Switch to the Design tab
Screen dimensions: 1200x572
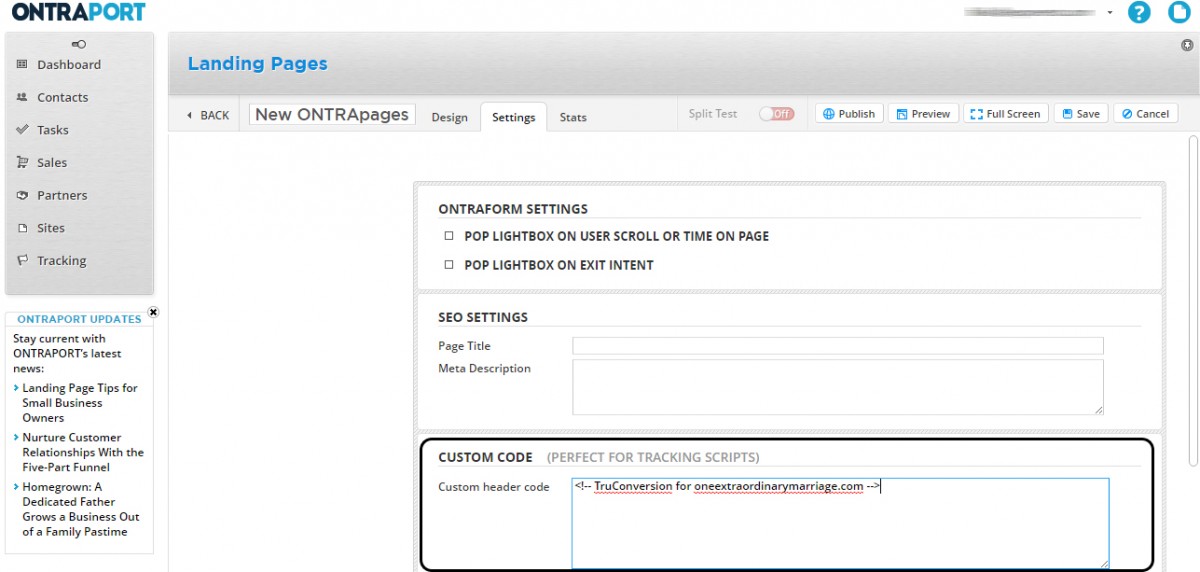pos(449,117)
